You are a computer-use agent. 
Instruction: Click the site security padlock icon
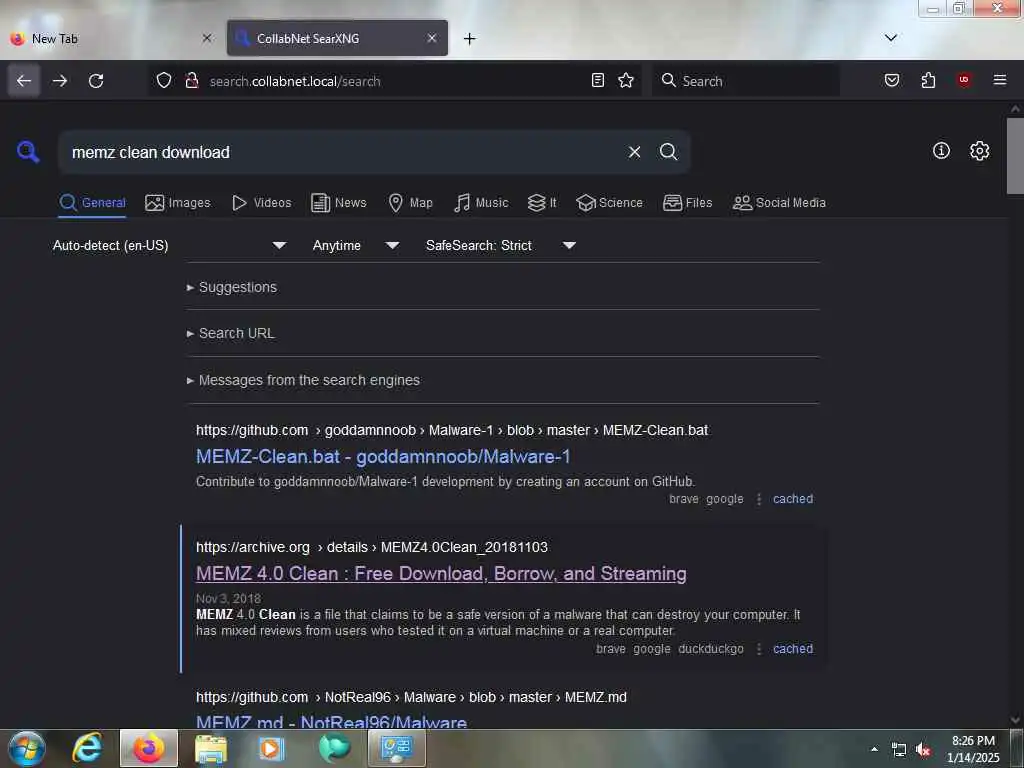[x=191, y=80]
